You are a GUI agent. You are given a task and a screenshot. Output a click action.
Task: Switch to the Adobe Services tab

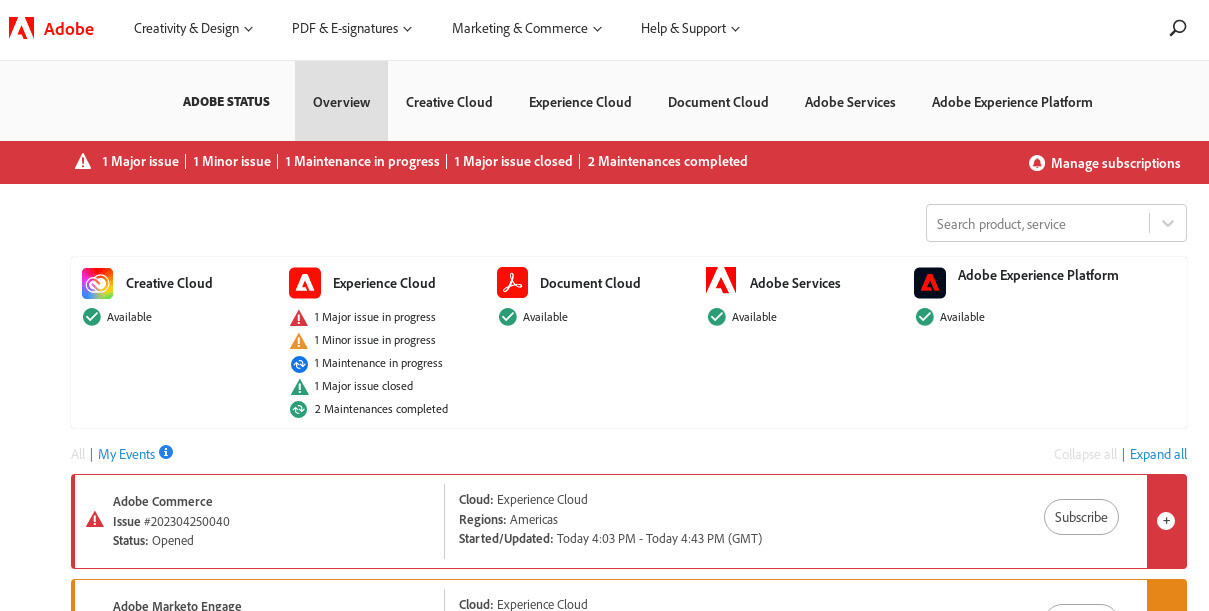pyautogui.click(x=850, y=101)
